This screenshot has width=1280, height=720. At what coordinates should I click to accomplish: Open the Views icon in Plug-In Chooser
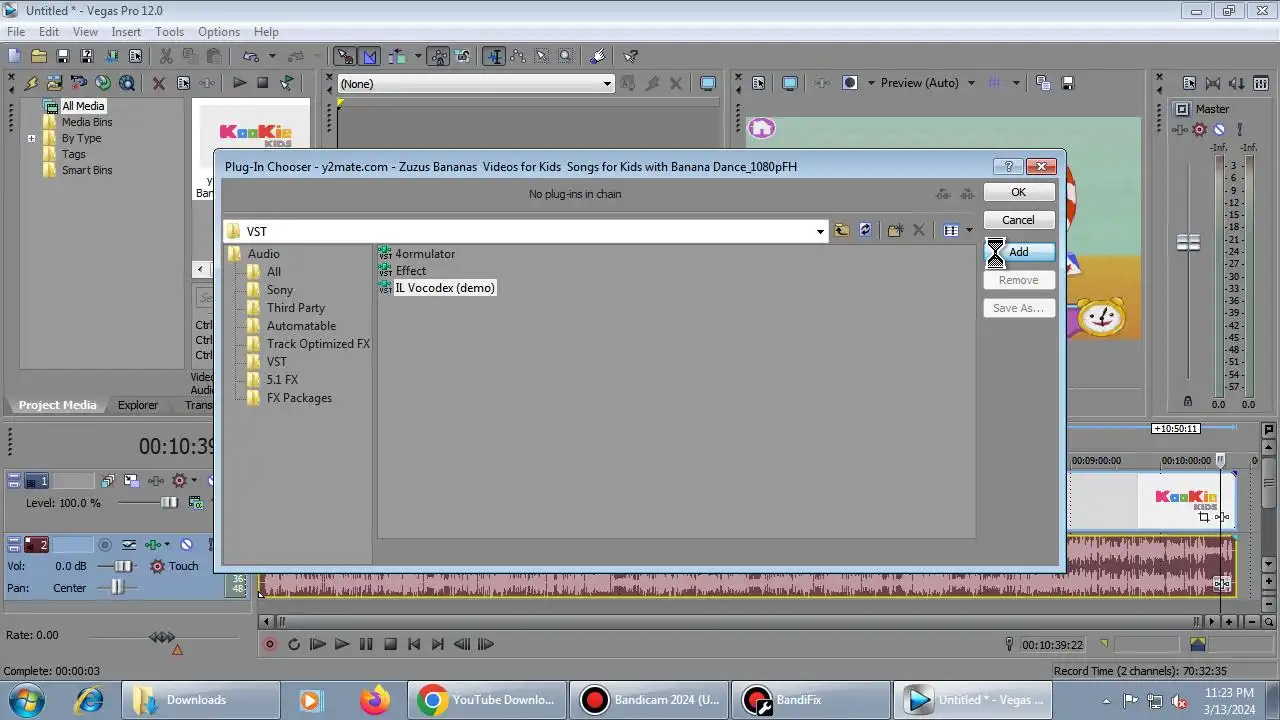(951, 231)
